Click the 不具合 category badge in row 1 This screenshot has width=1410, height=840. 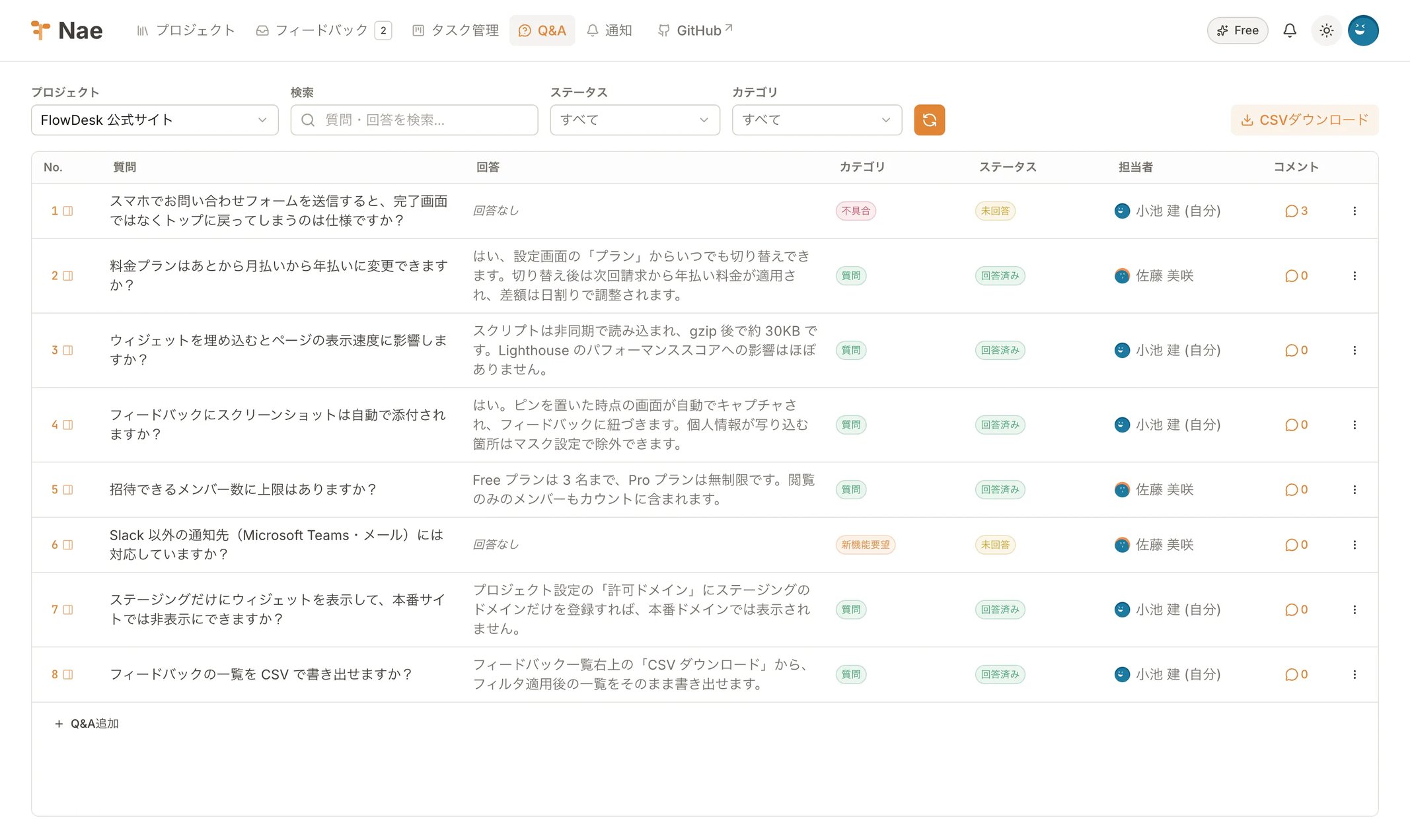click(856, 211)
